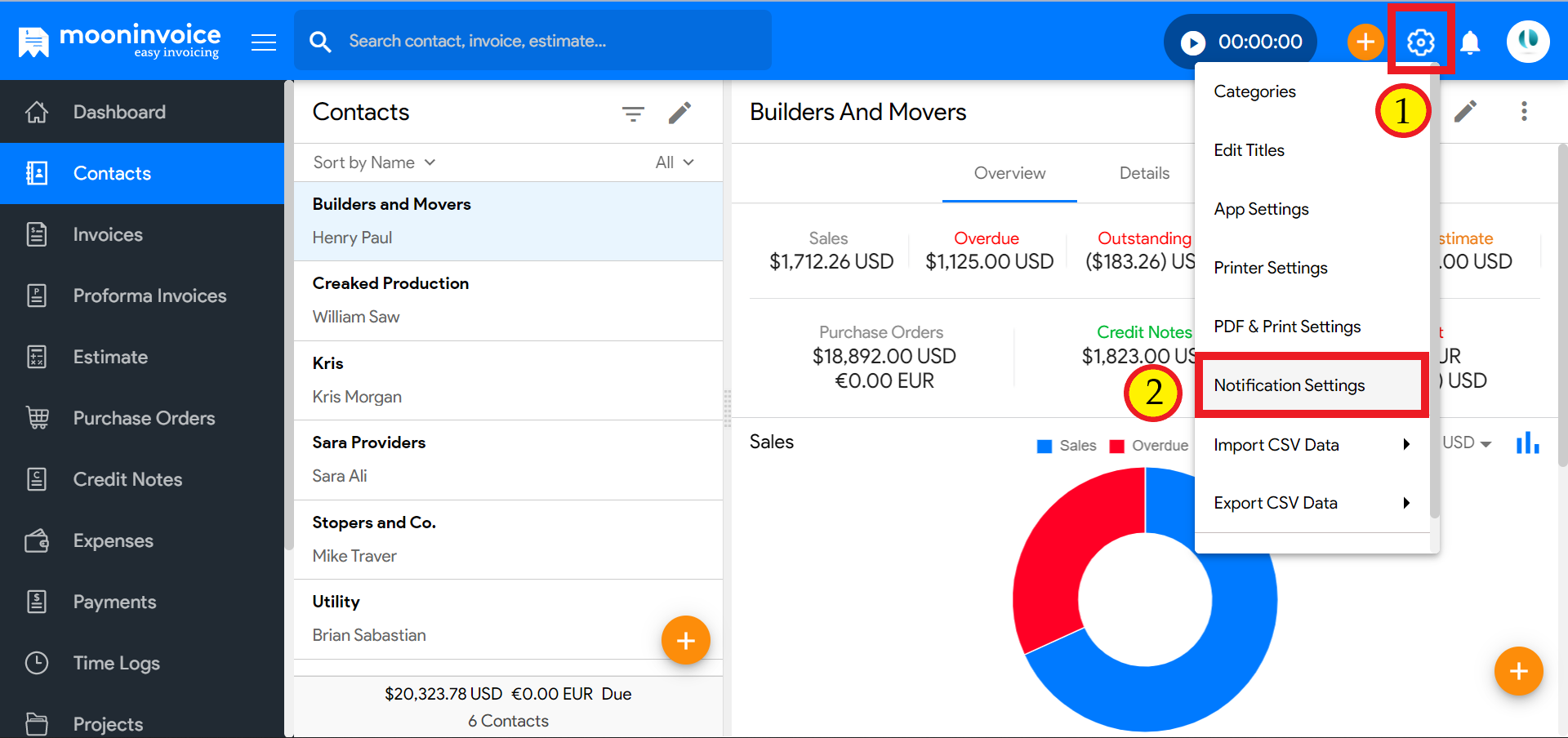
Task: Open the three-dot more options menu
Action: (x=1524, y=111)
